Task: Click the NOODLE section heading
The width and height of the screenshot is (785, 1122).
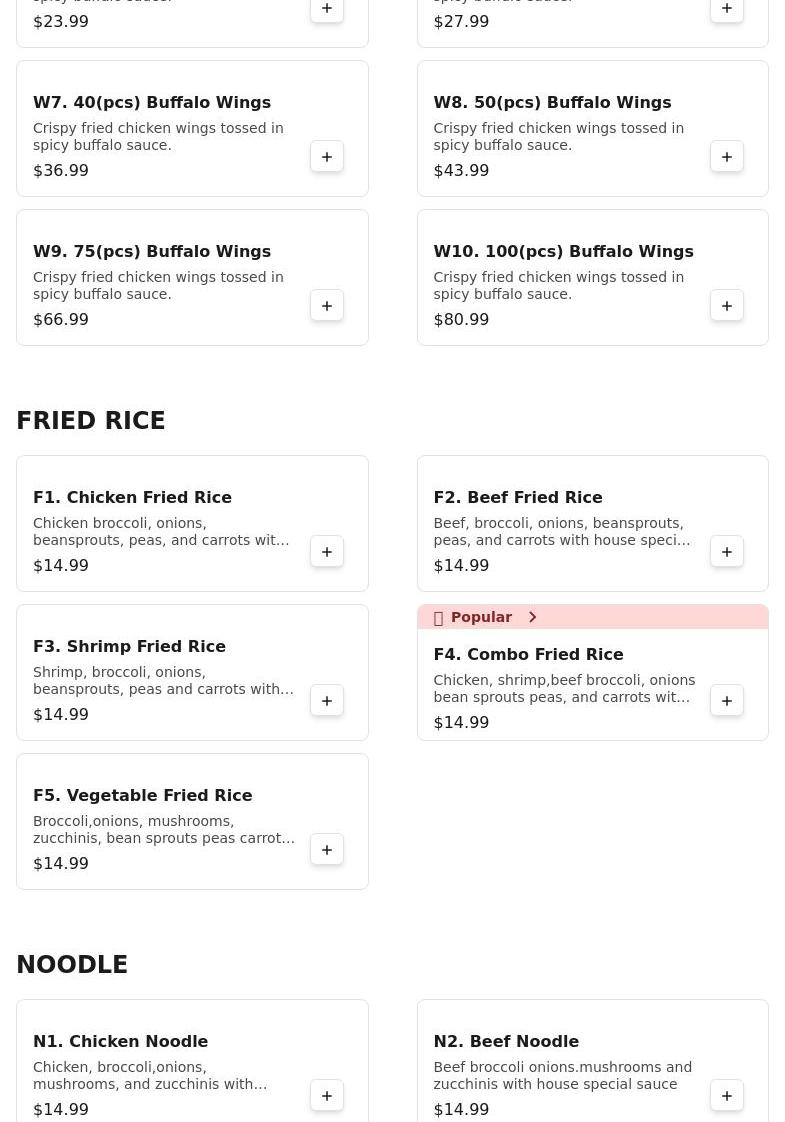Action: [x=72, y=965]
